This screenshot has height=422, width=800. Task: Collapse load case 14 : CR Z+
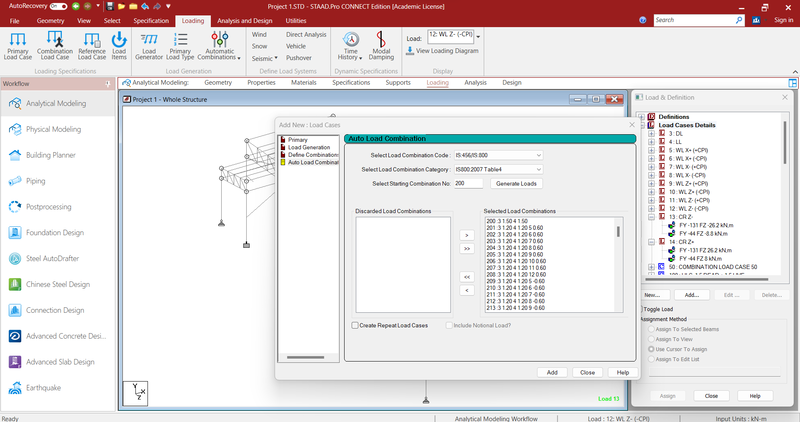pos(652,242)
